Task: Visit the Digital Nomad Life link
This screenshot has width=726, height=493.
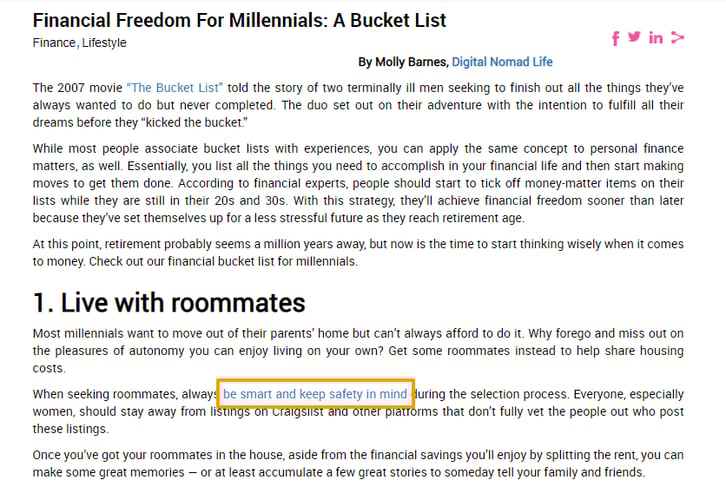Action: coord(502,62)
